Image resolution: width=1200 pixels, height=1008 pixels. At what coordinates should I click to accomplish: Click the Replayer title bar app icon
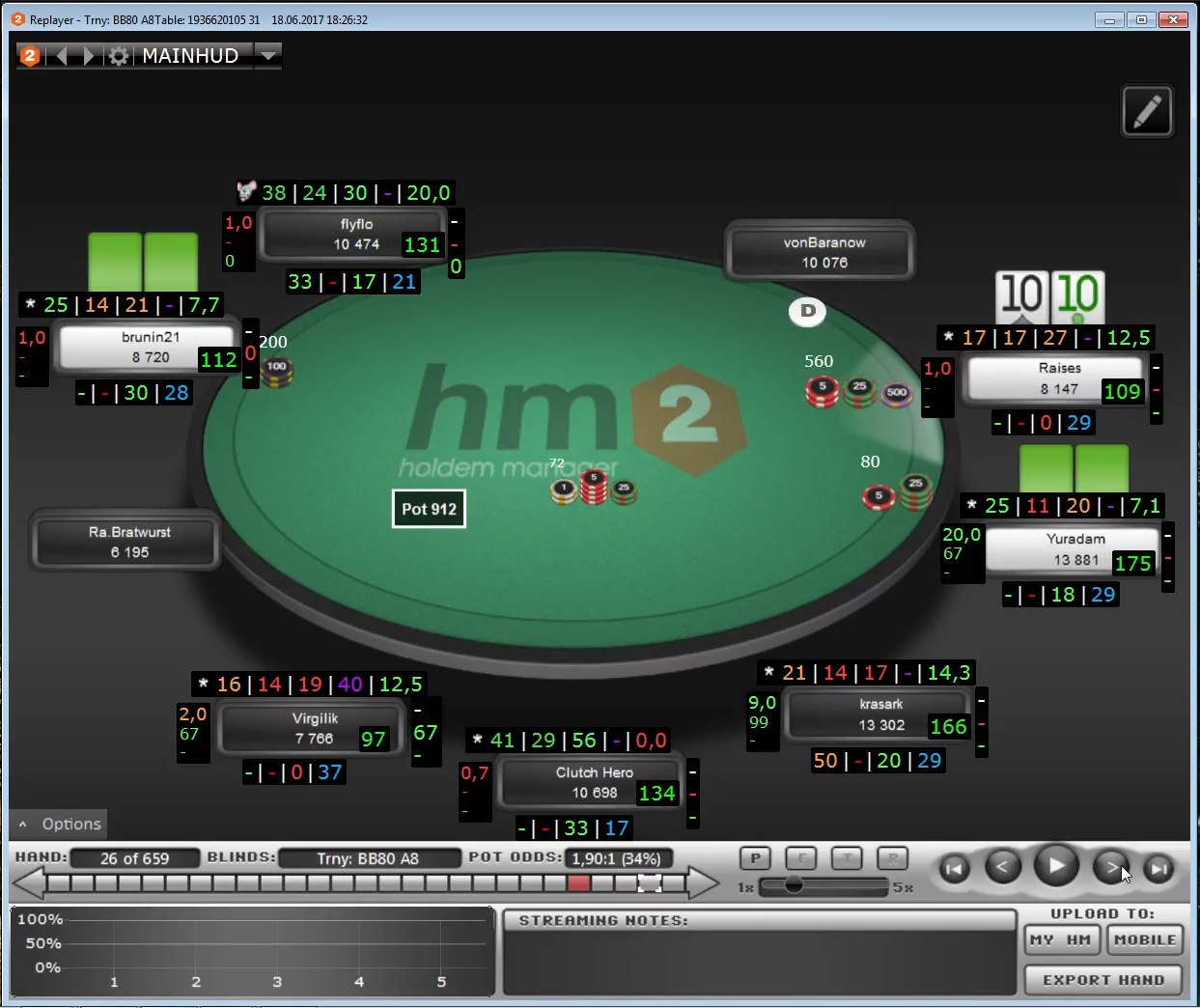[x=17, y=18]
